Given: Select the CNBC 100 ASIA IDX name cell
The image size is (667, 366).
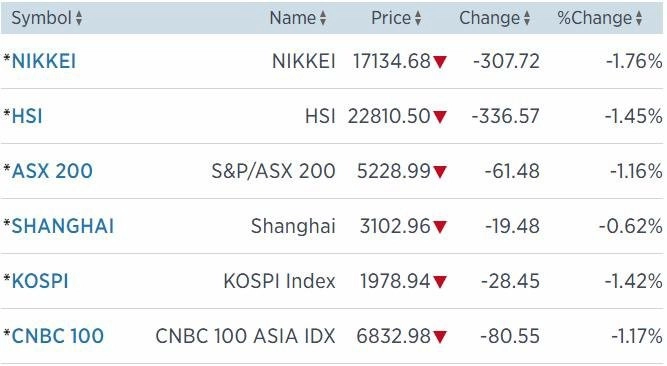Looking at the screenshot, I should pyautogui.click(x=245, y=336).
